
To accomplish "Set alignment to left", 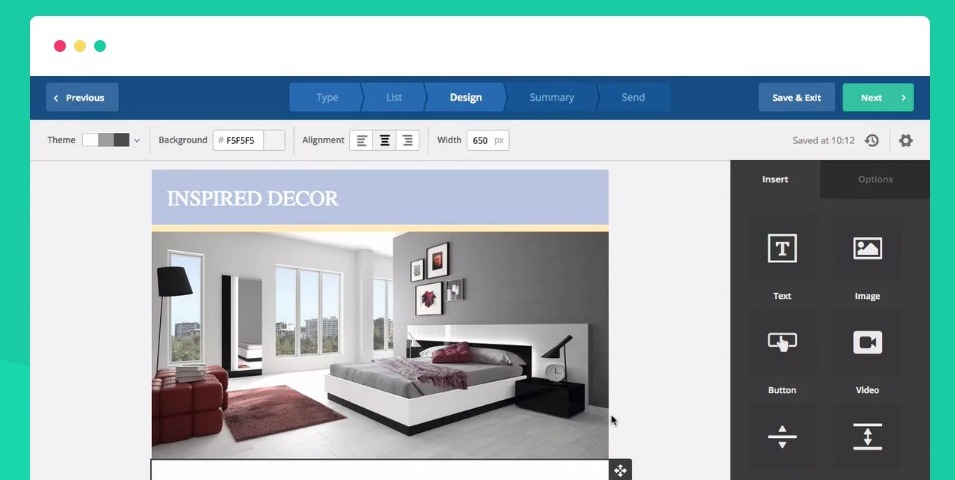I will 361,141.
